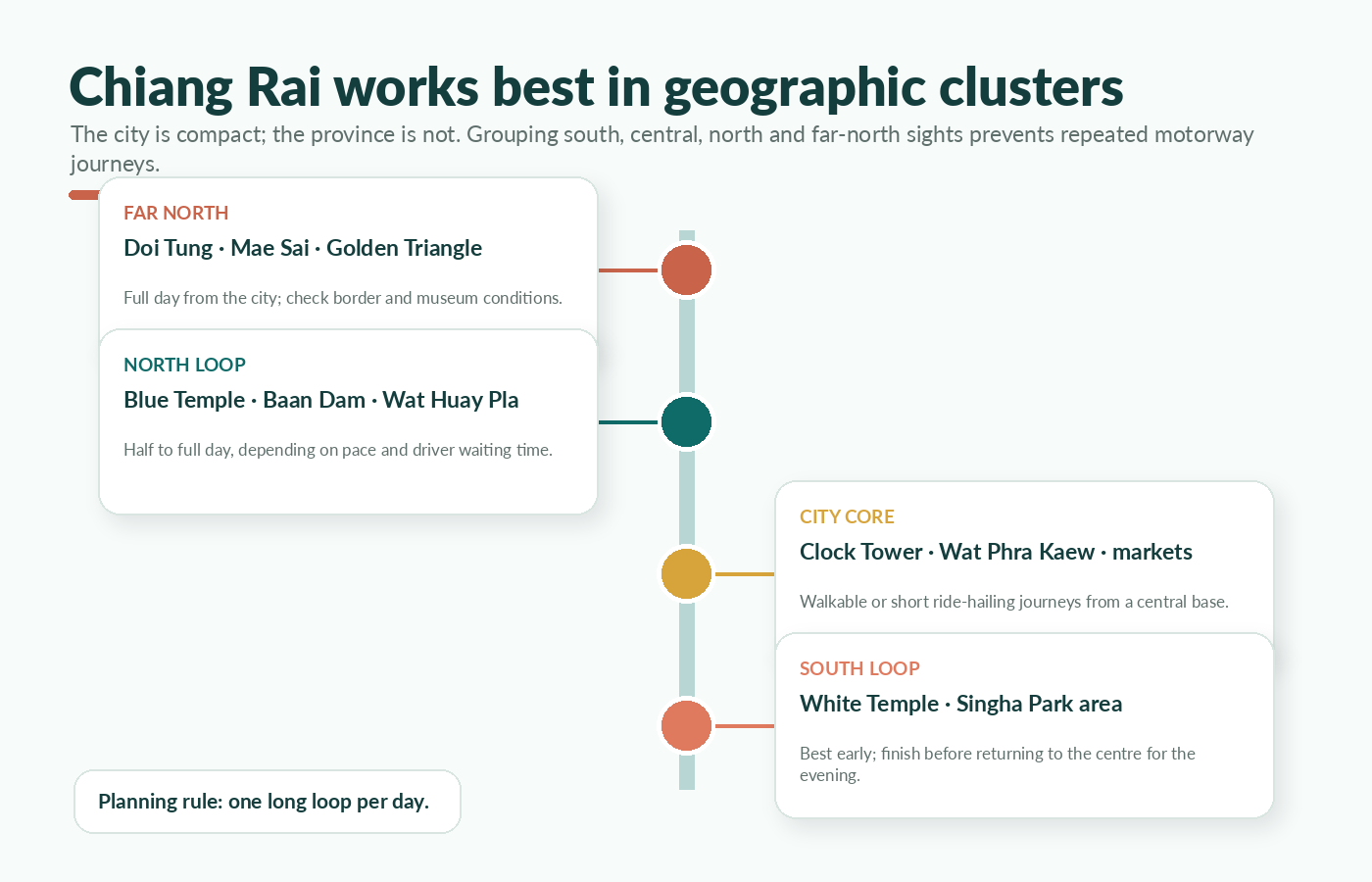This screenshot has height=882, width=1372.
Task: Click the 'Best early; finish before returning' note
Action: tap(998, 764)
